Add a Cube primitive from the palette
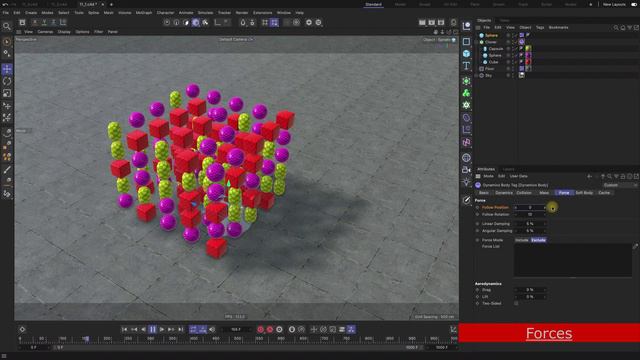This screenshot has width=640, height=360. [467, 53]
